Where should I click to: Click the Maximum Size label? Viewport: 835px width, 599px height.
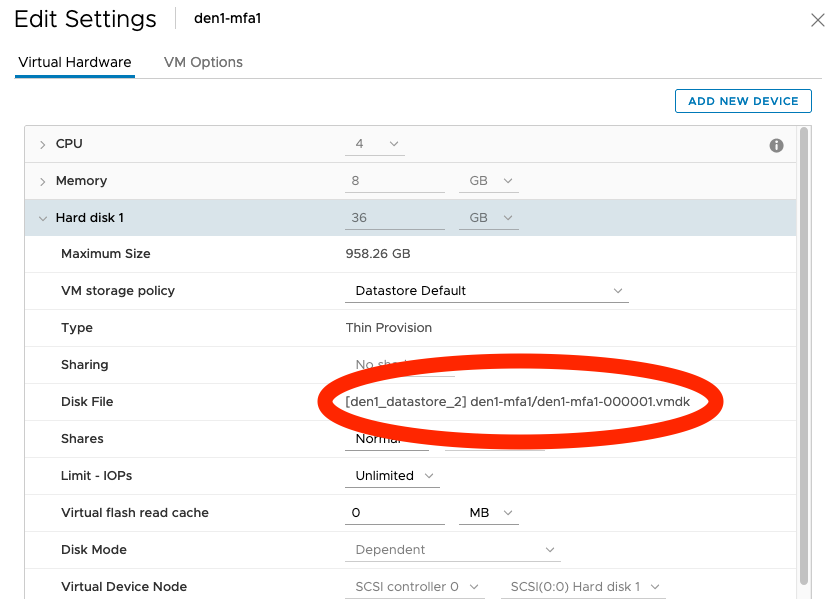pos(106,254)
